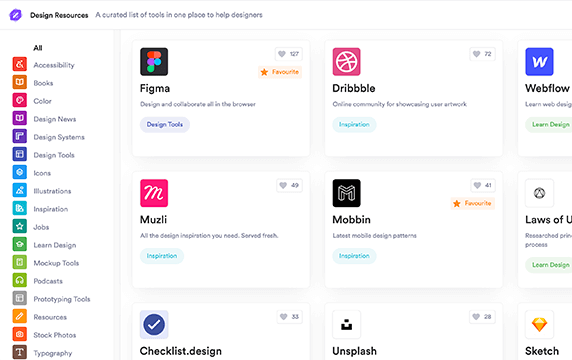
Task: Select the Color palette icon in sidebar
Action: [20, 100]
